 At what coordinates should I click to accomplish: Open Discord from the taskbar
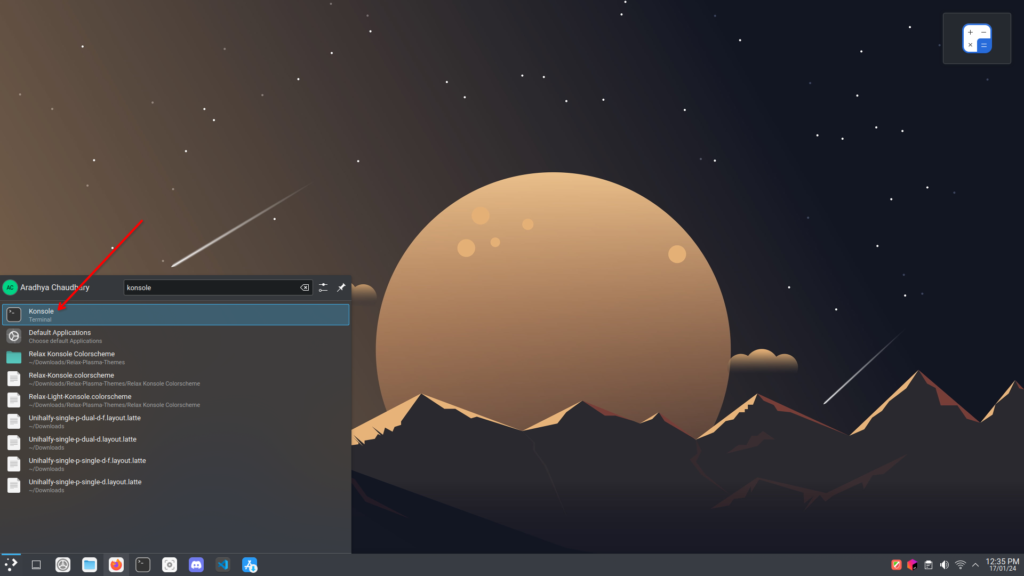pos(196,565)
